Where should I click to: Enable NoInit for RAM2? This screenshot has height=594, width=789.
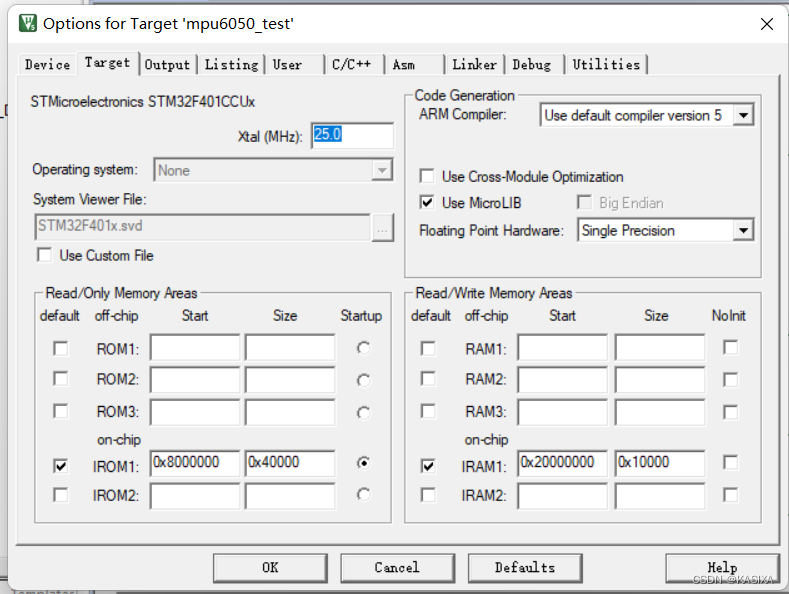click(x=730, y=380)
